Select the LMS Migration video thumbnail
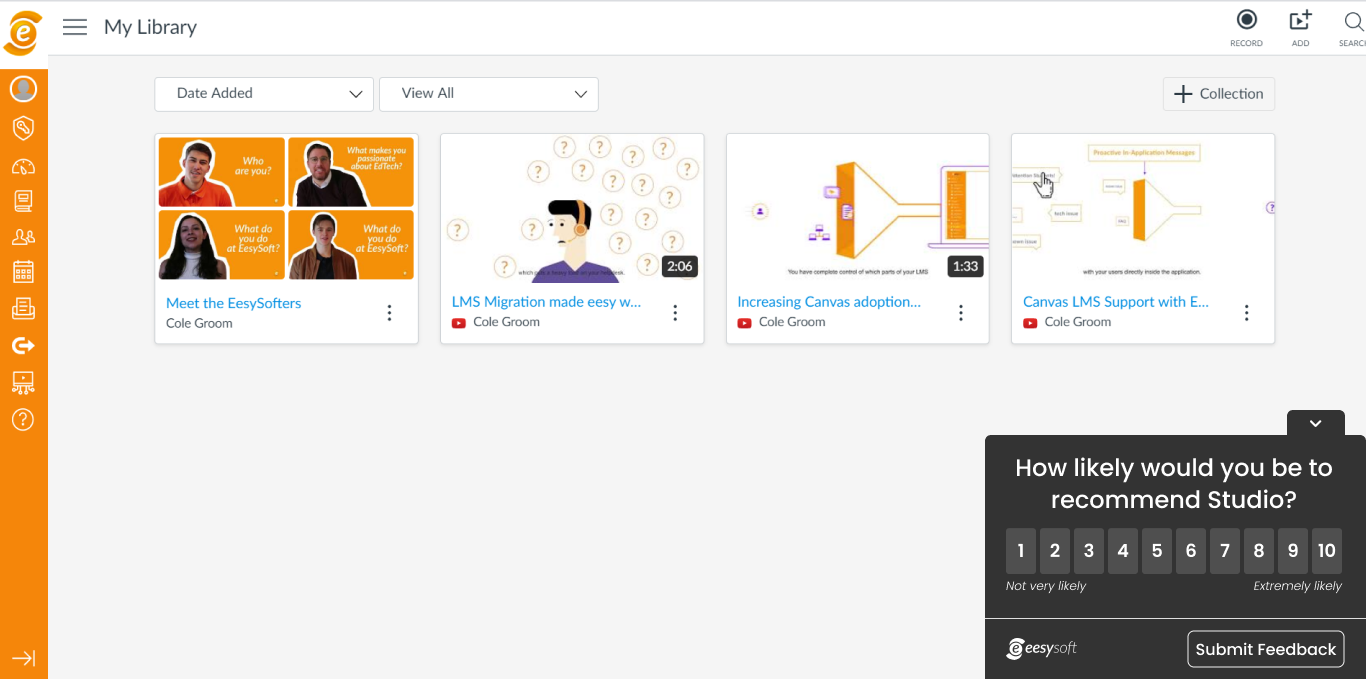The image size is (1366, 679). (572, 208)
